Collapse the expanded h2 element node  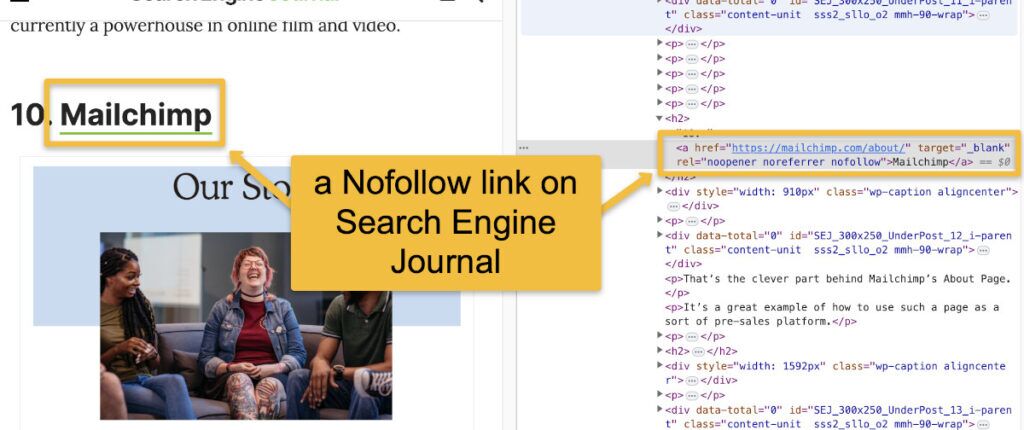pyautogui.click(x=659, y=118)
